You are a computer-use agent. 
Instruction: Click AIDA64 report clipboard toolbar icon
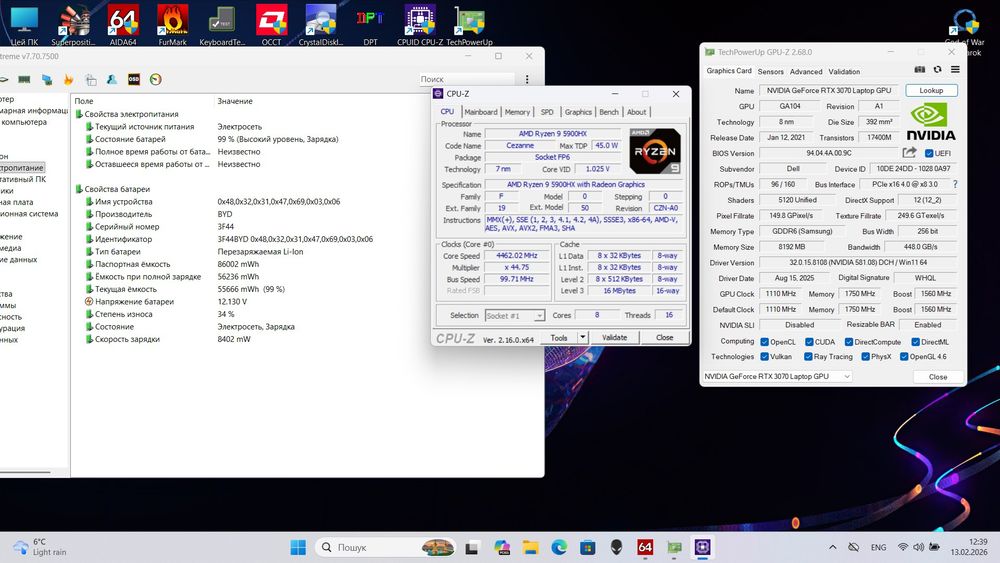[x=91, y=79]
